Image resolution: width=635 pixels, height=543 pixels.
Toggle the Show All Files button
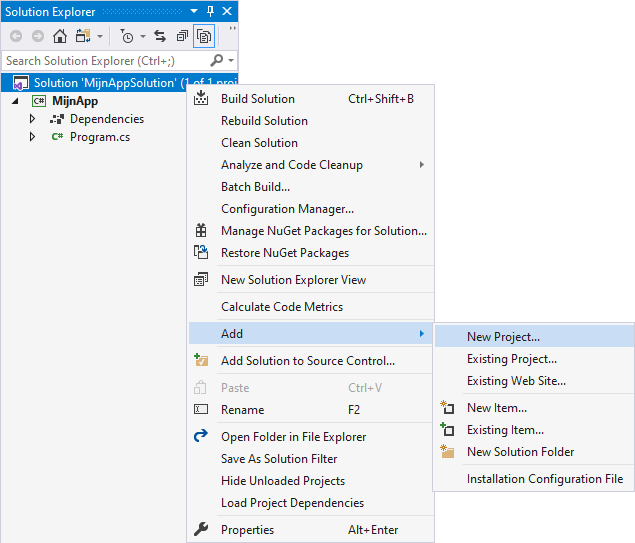(203, 36)
